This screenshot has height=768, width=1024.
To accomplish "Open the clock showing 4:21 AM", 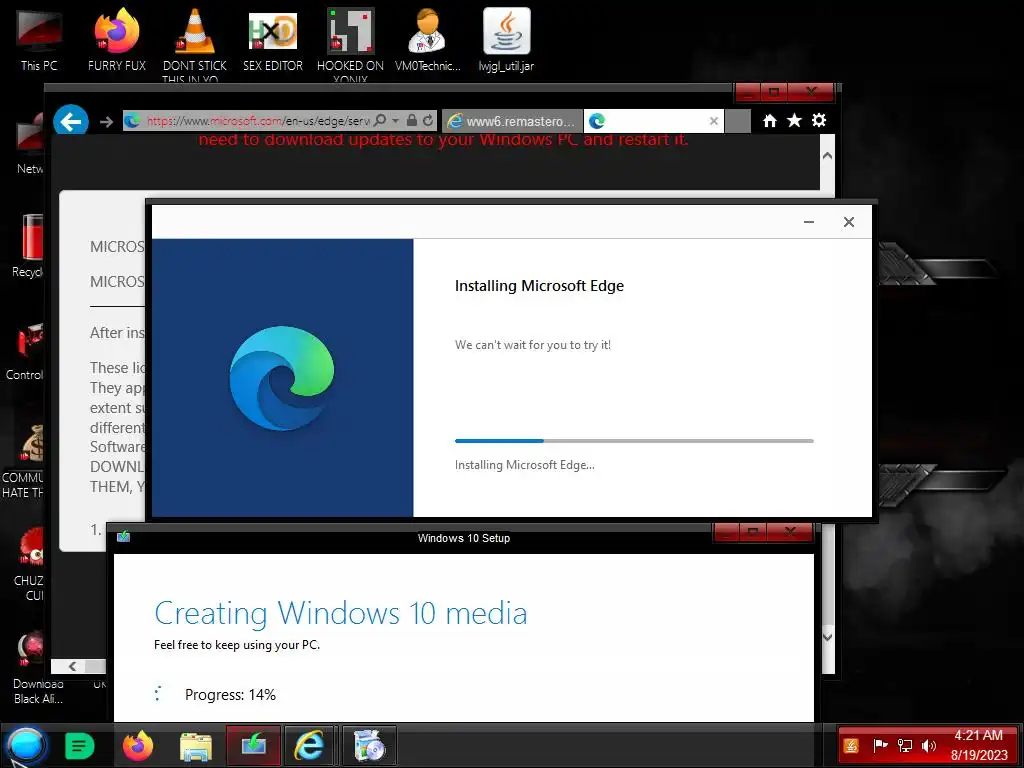I will coord(978,745).
